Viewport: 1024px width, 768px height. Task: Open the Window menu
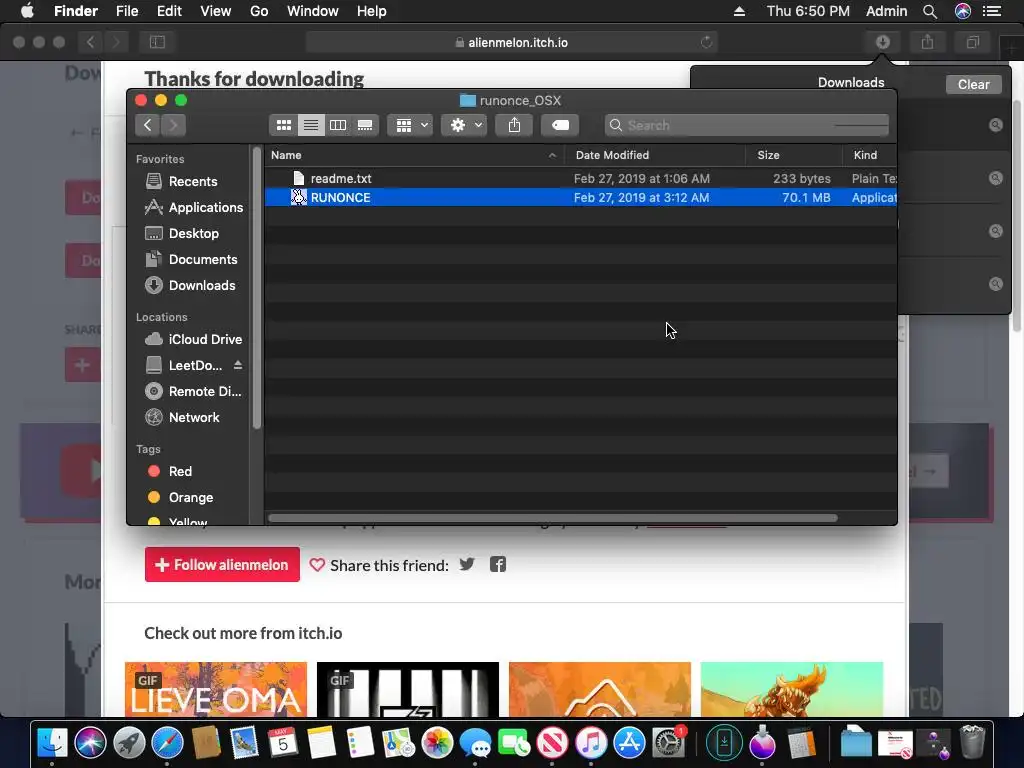(x=313, y=11)
